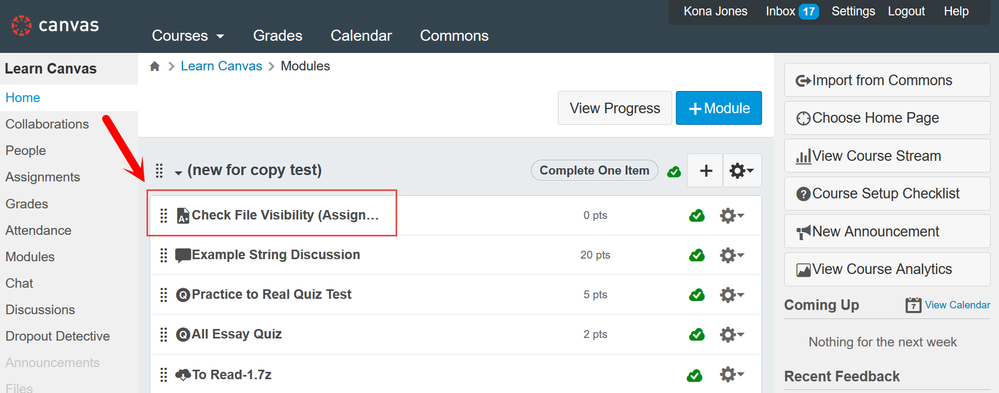Click file download icon beside To Read-1.7z
999x393 pixels.
point(183,375)
